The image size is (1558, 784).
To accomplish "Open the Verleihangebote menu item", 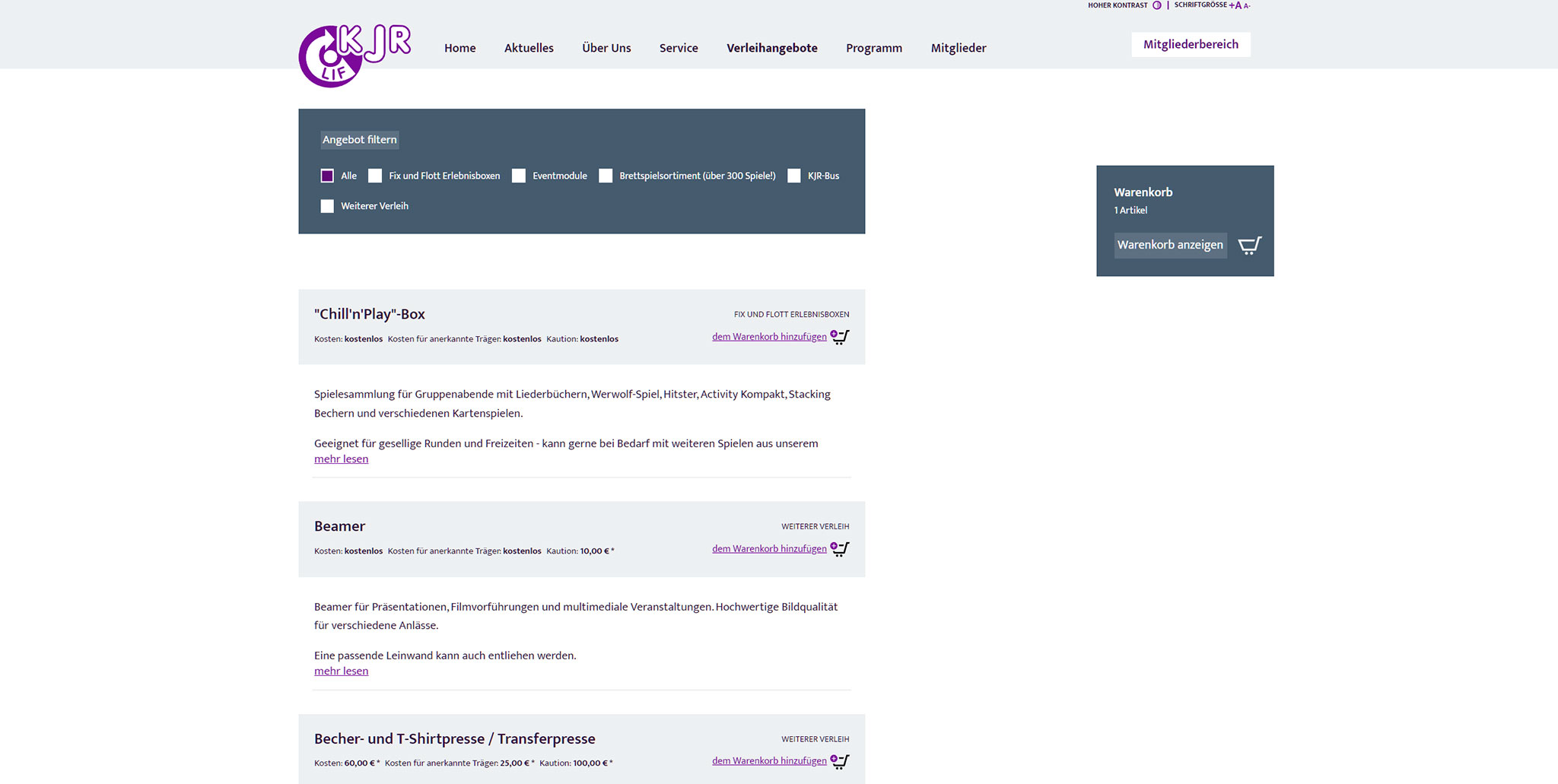I will click(771, 48).
